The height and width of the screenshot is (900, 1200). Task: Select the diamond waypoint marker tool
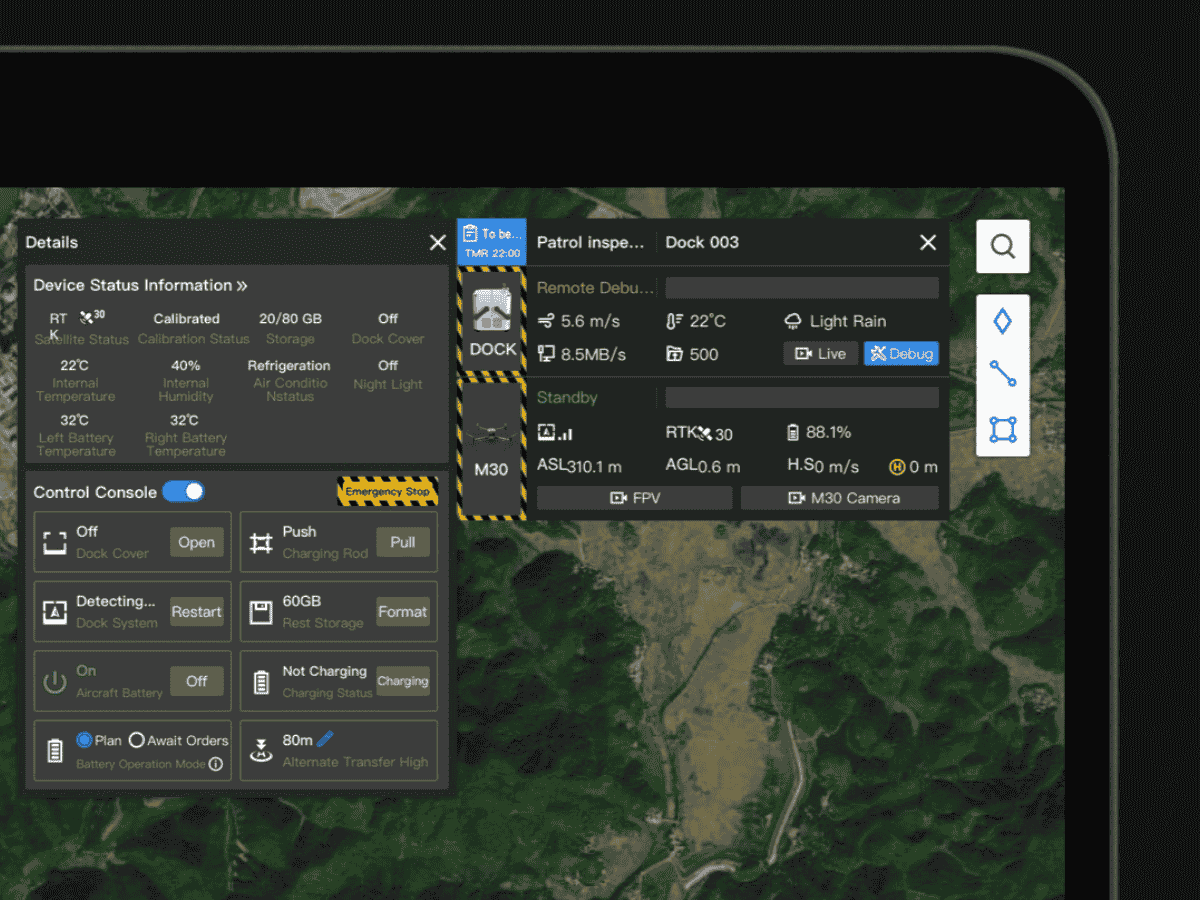click(x=1002, y=321)
